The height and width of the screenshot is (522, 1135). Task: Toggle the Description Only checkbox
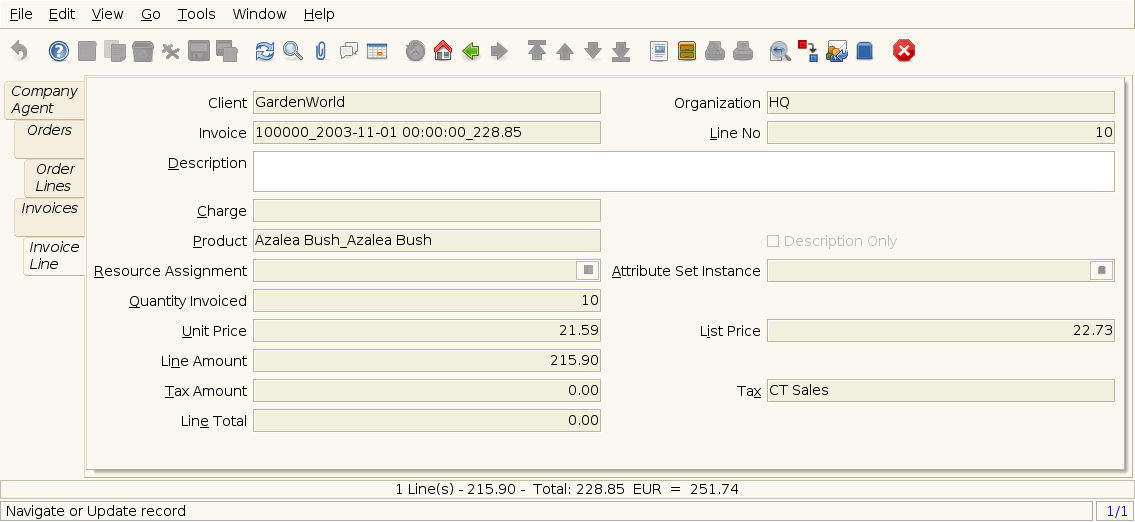pos(772,241)
